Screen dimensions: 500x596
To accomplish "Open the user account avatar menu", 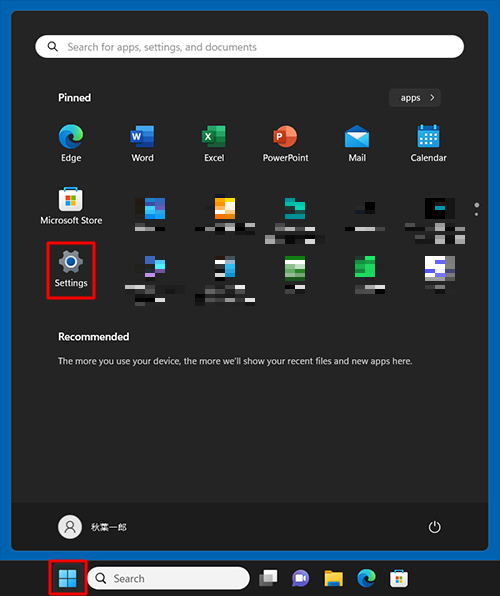I will 70,527.
